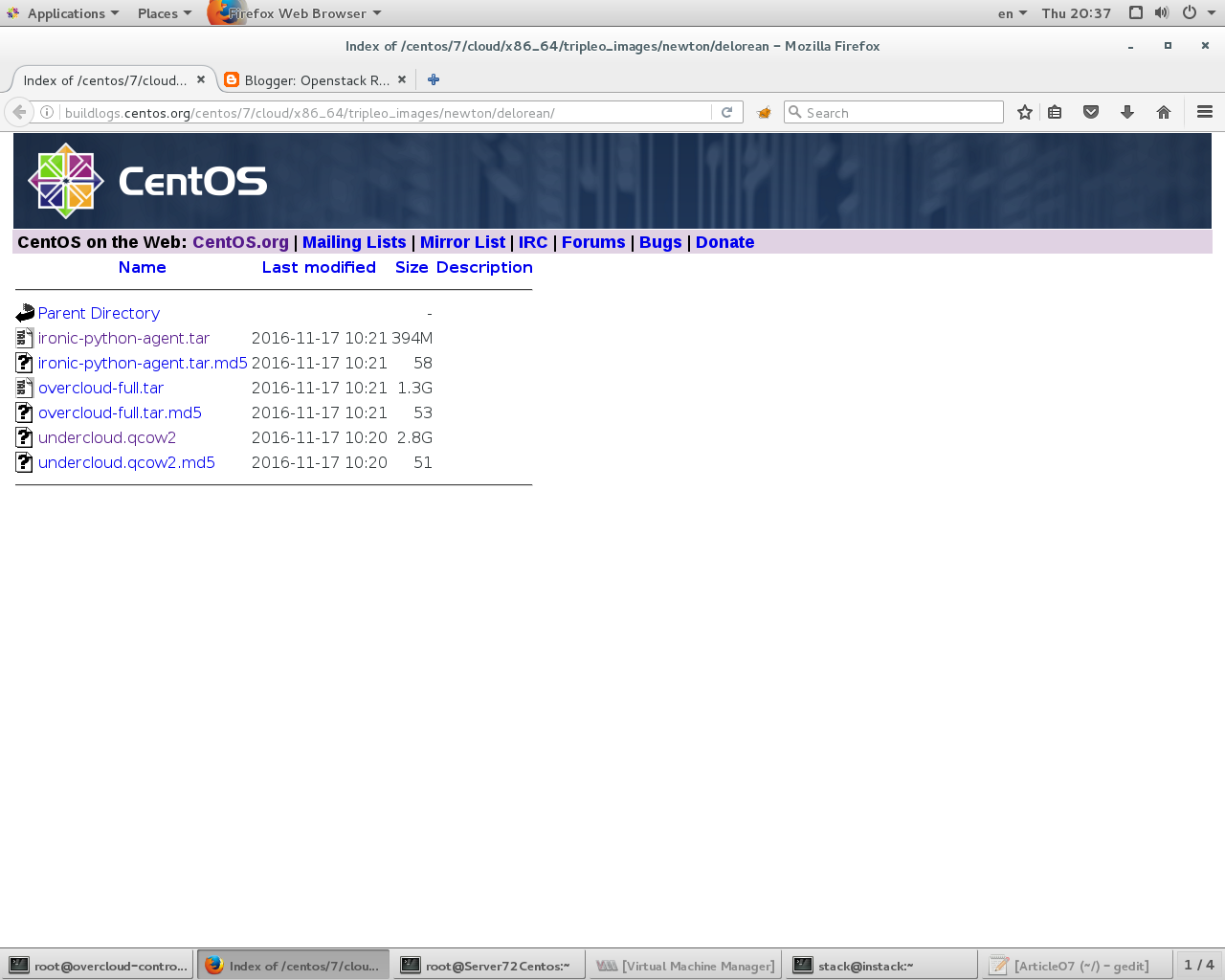
Task: Sort listing by Last modified column
Action: (x=319, y=267)
